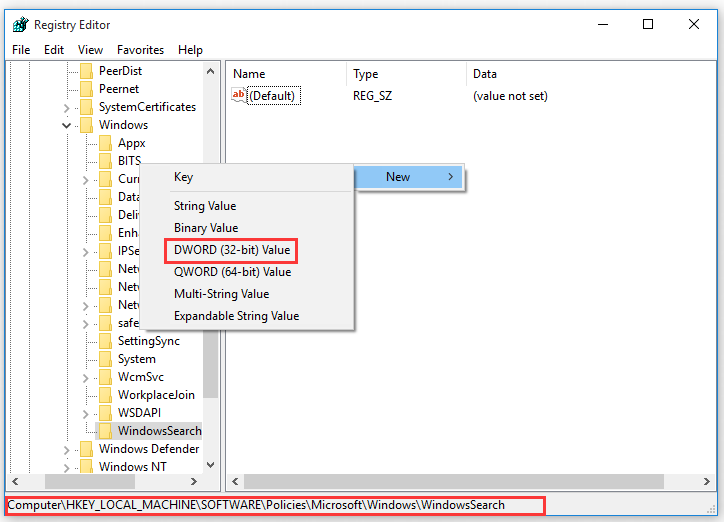Click the SystemCertificates folder icon
The width and height of the screenshot is (724, 522).
(x=86, y=107)
